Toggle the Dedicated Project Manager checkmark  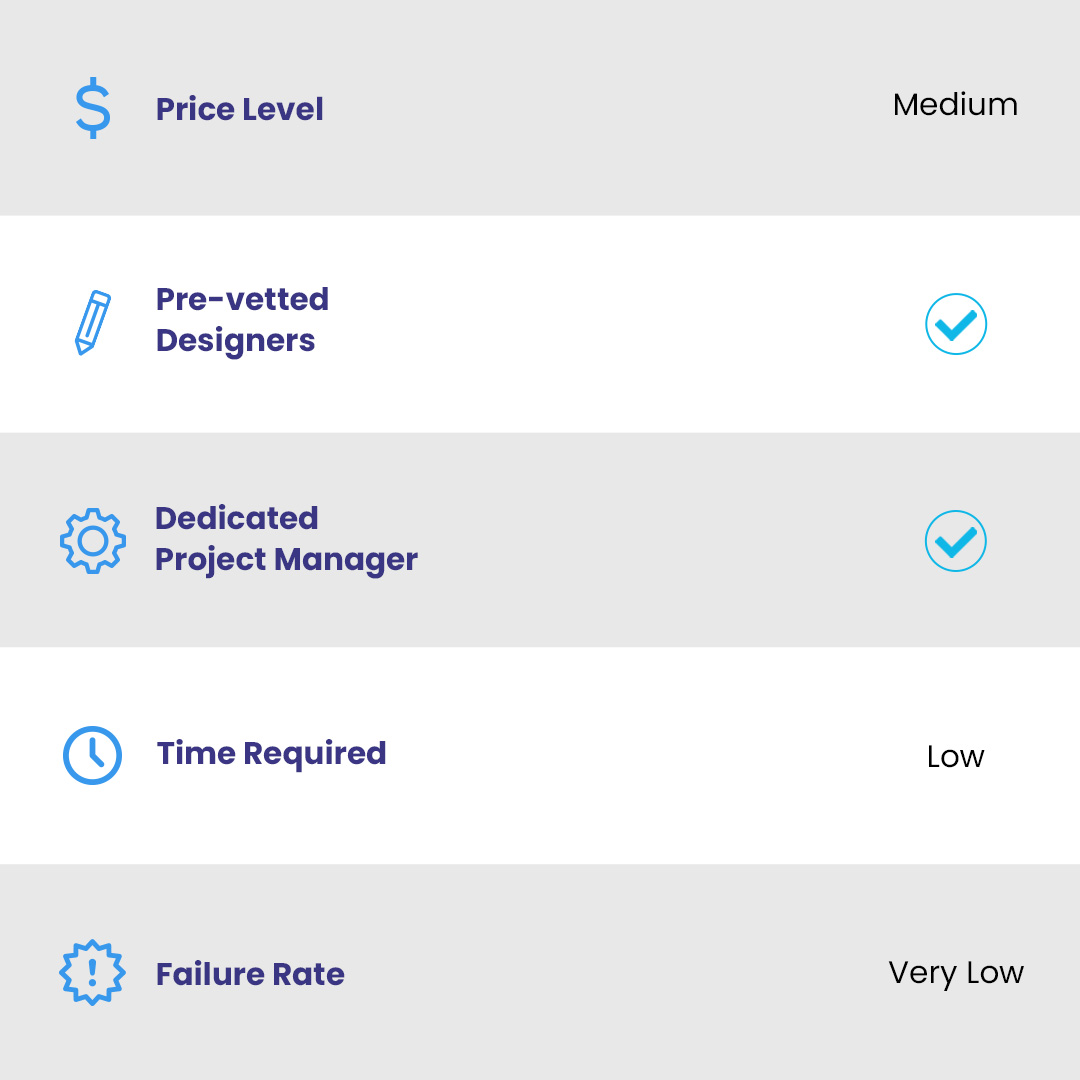click(956, 541)
